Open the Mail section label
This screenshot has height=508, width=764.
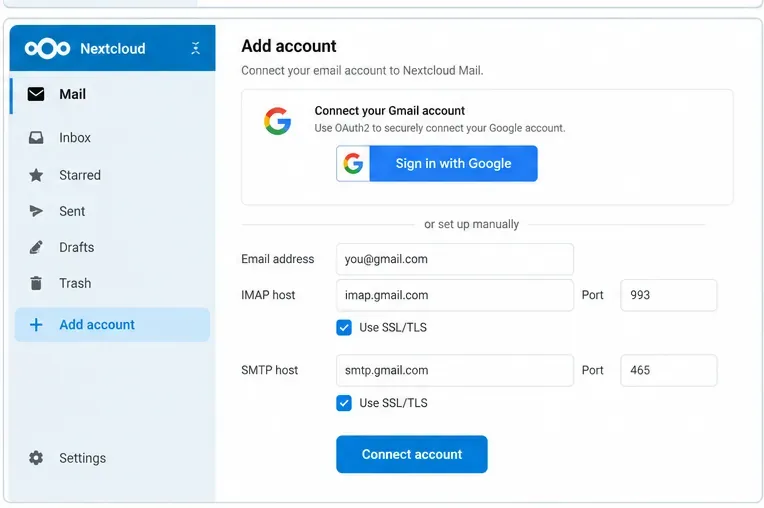point(73,94)
